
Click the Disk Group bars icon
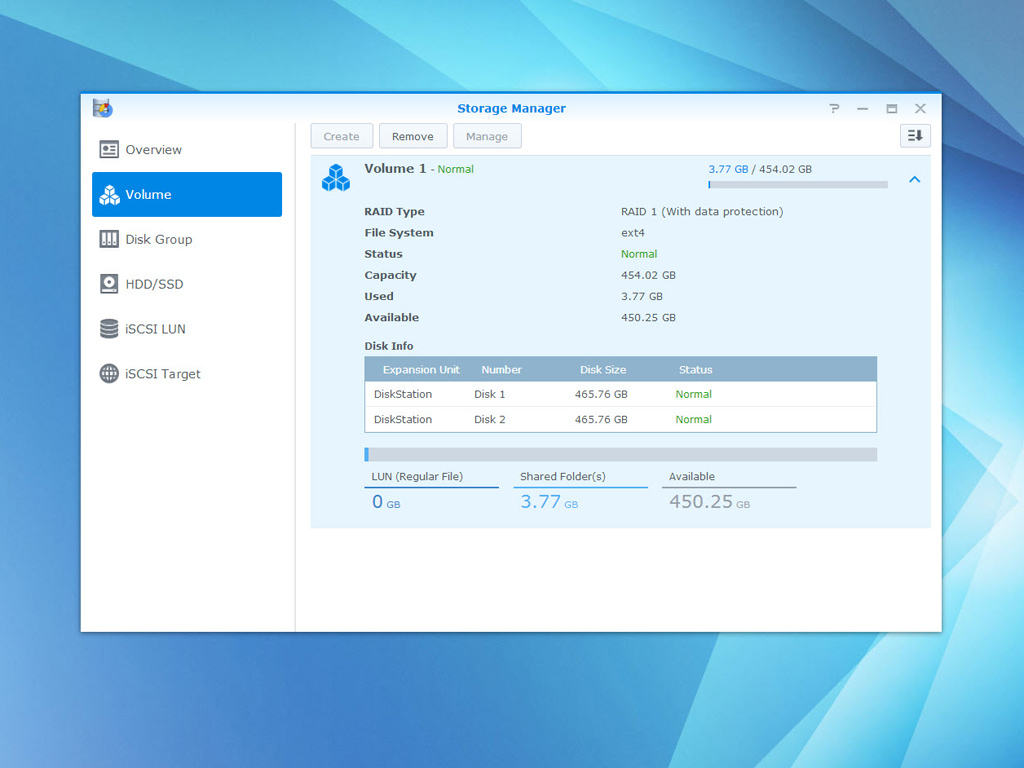point(109,239)
